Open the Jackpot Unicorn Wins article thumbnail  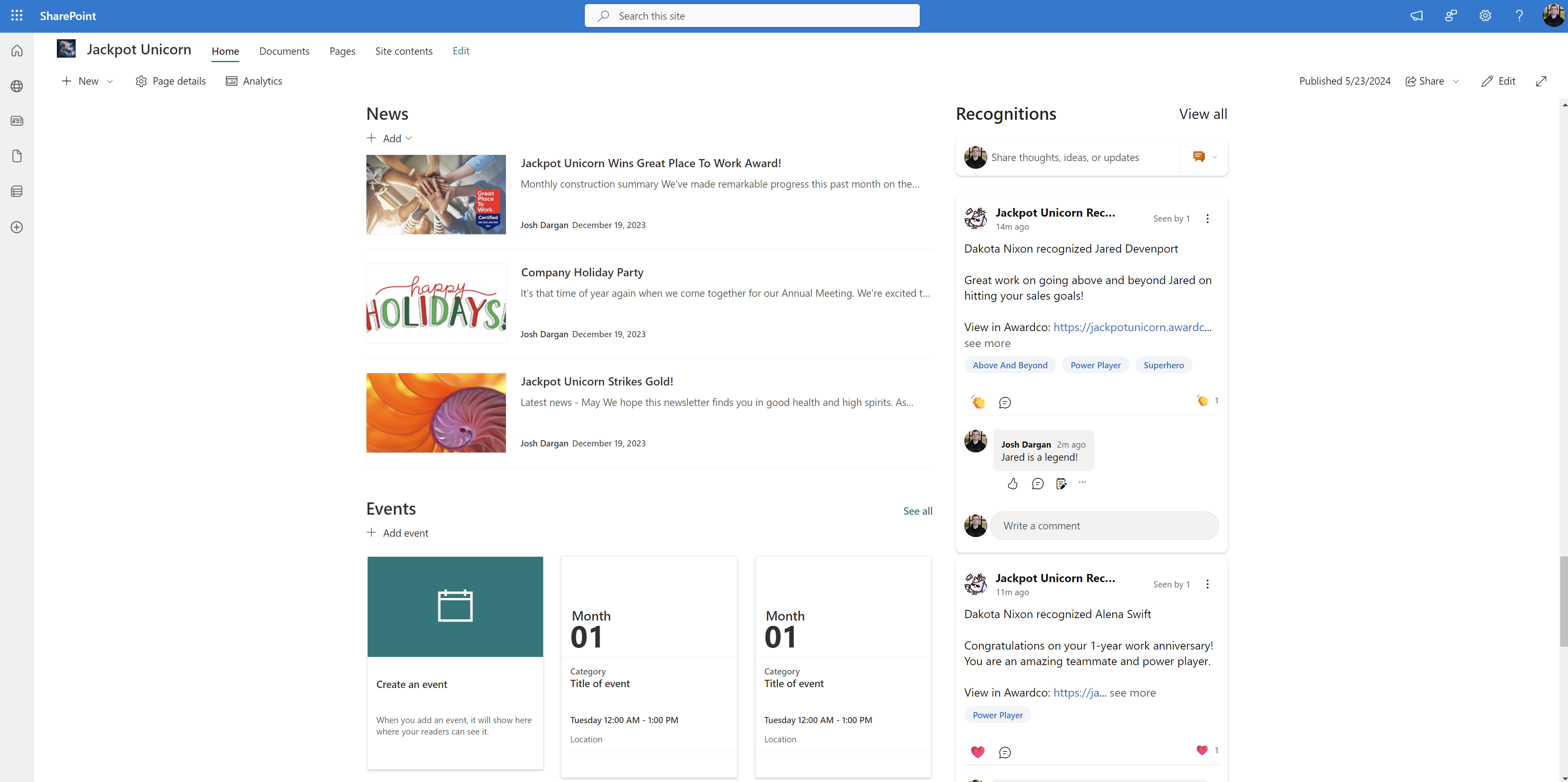tap(436, 194)
